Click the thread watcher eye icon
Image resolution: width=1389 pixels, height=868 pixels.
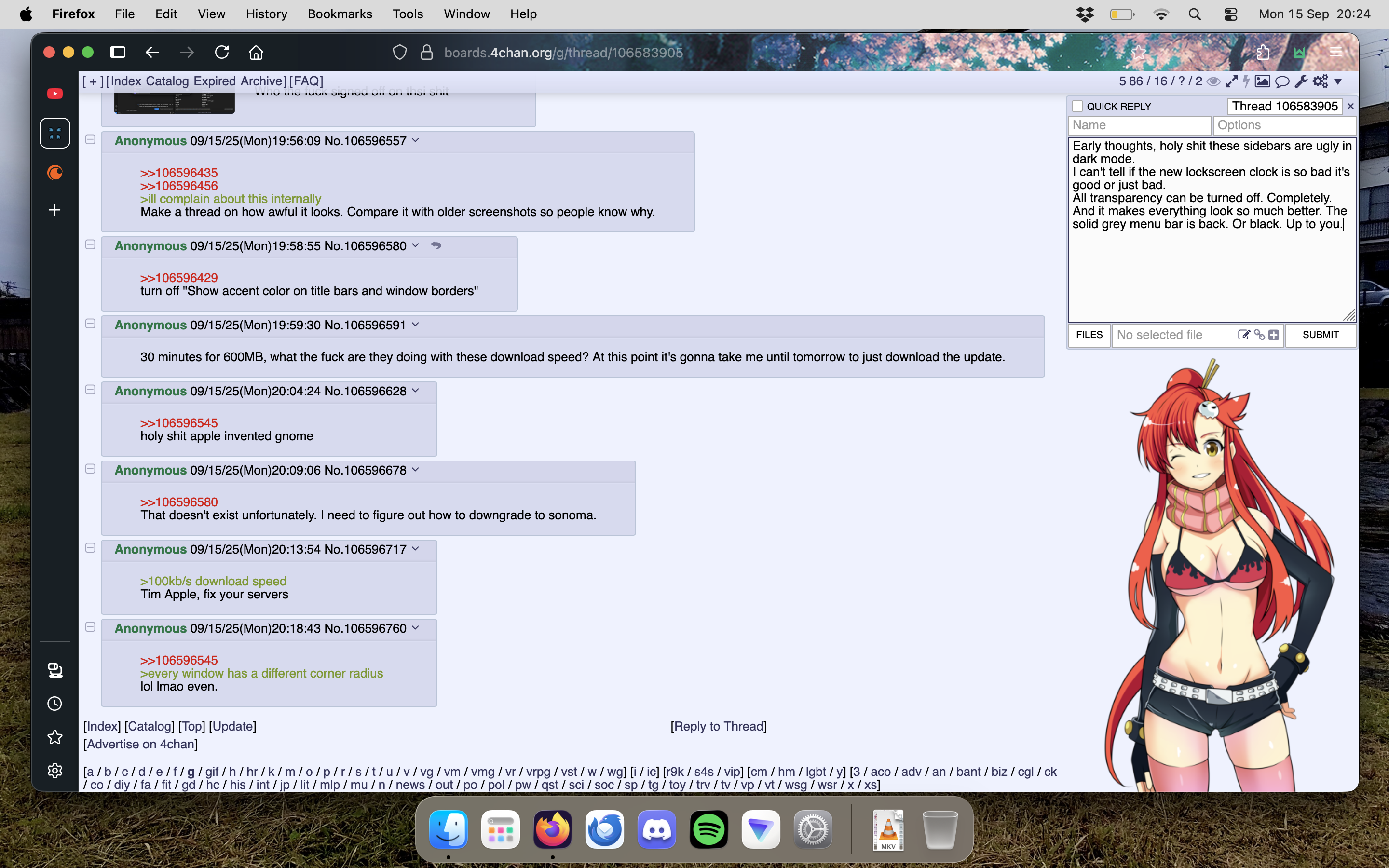point(1213,81)
